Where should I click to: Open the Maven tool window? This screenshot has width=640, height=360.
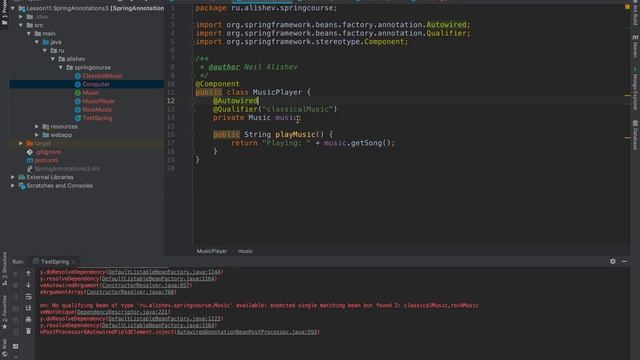pyautogui.click(x=635, y=47)
